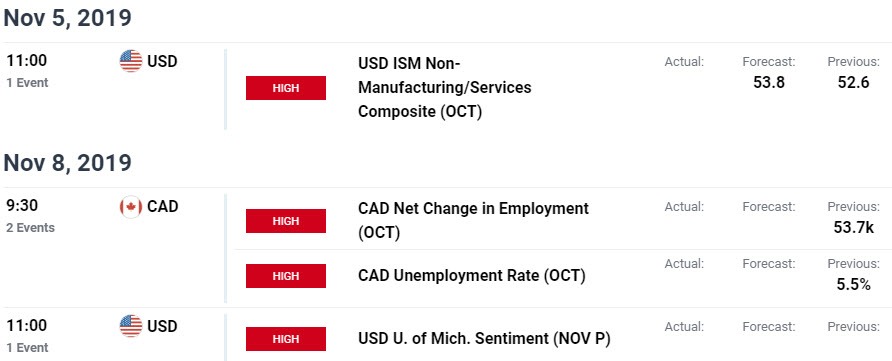892x361 pixels.
Task: Select the HIGH badge for U. of Mich. Sentiment
Action: (x=286, y=339)
